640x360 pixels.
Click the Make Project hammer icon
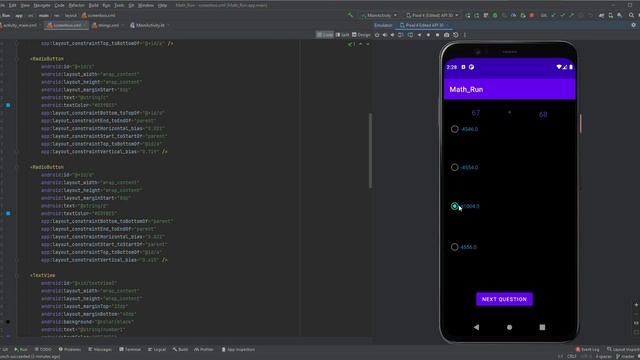point(350,15)
